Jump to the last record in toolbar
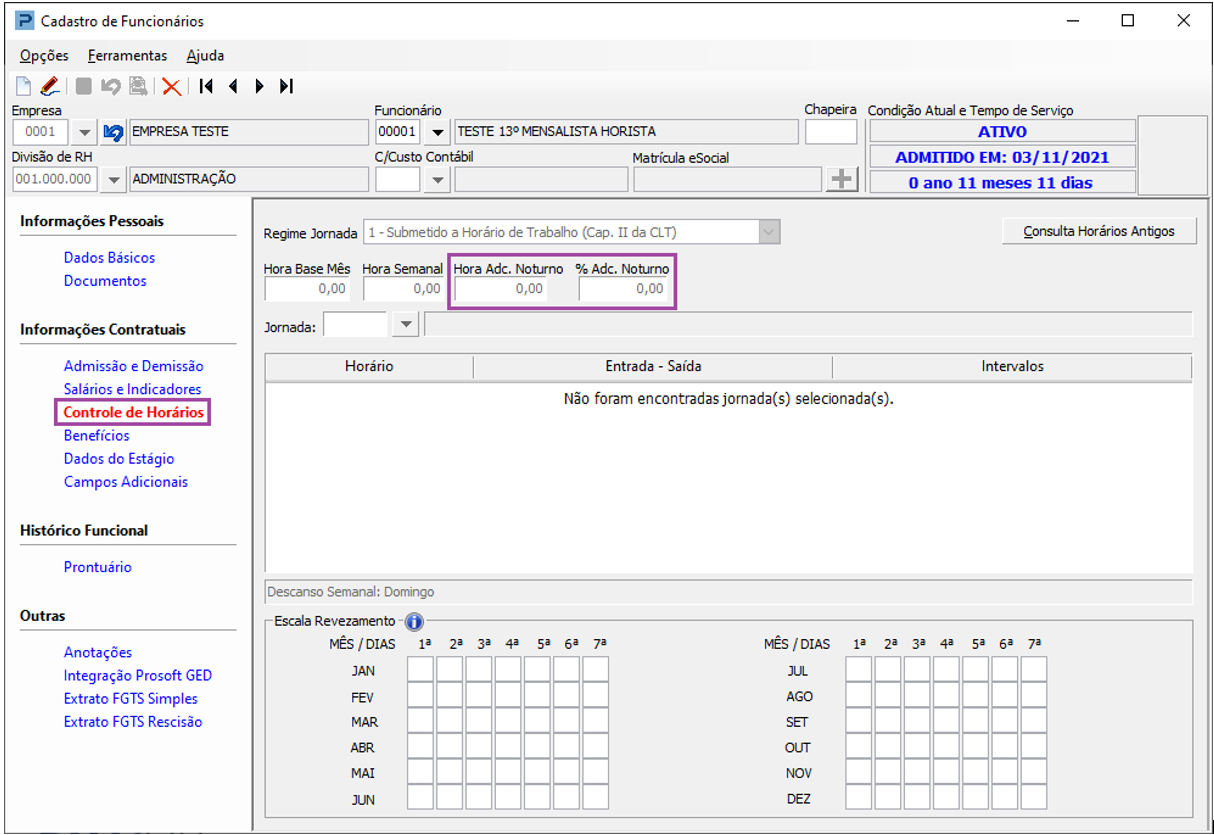Screen dimensions: 1214x835 286,87
